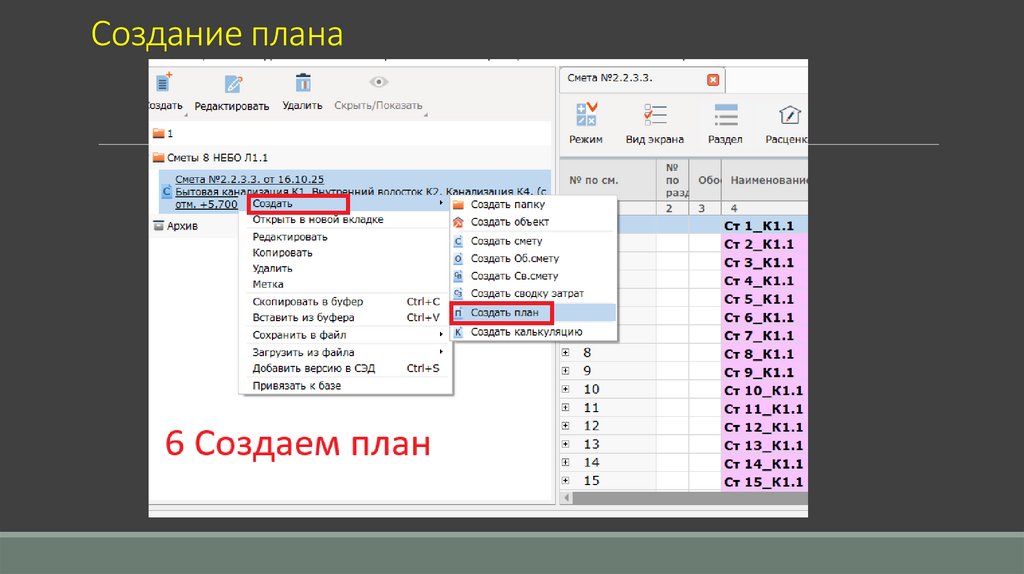Expand row 15 in the estimate table
This screenshot has width=1024, height=574.
[x=566, y=481]
